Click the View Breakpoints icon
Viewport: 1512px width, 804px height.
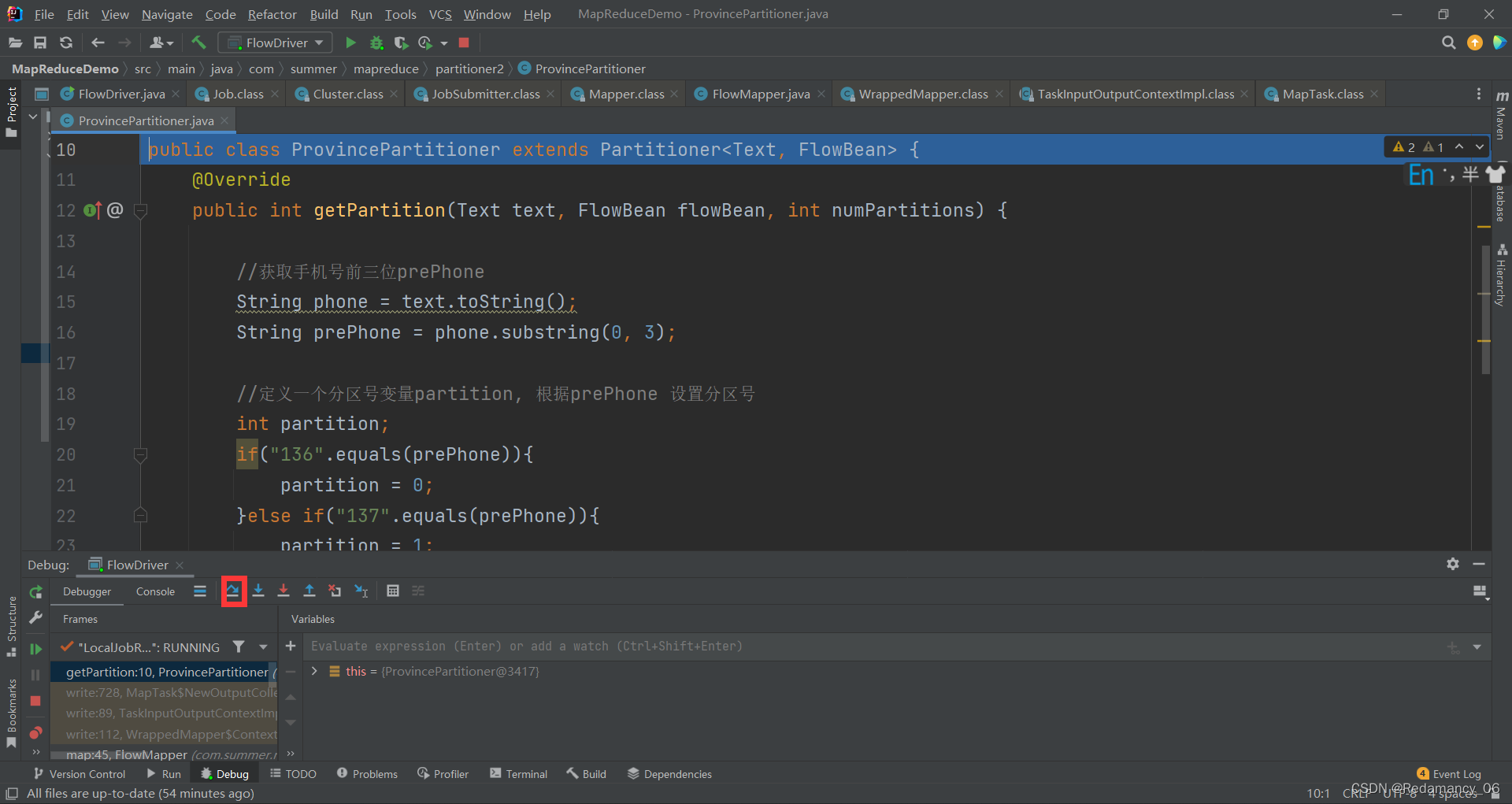35,732
